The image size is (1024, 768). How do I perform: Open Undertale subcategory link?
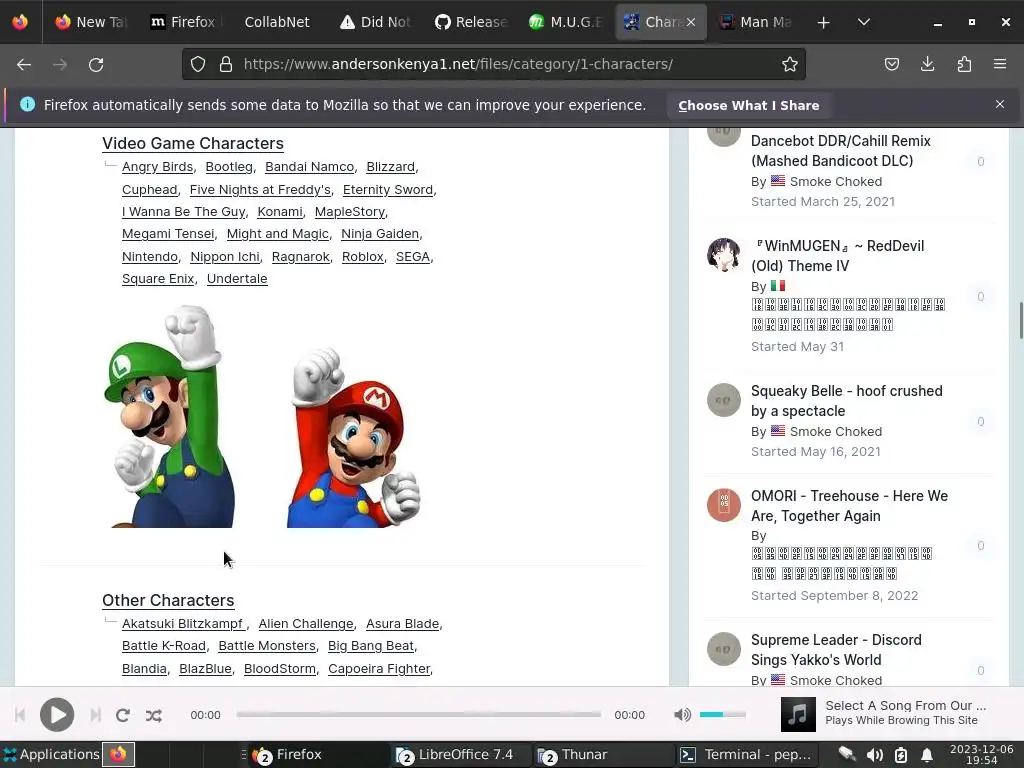(237, 278)
